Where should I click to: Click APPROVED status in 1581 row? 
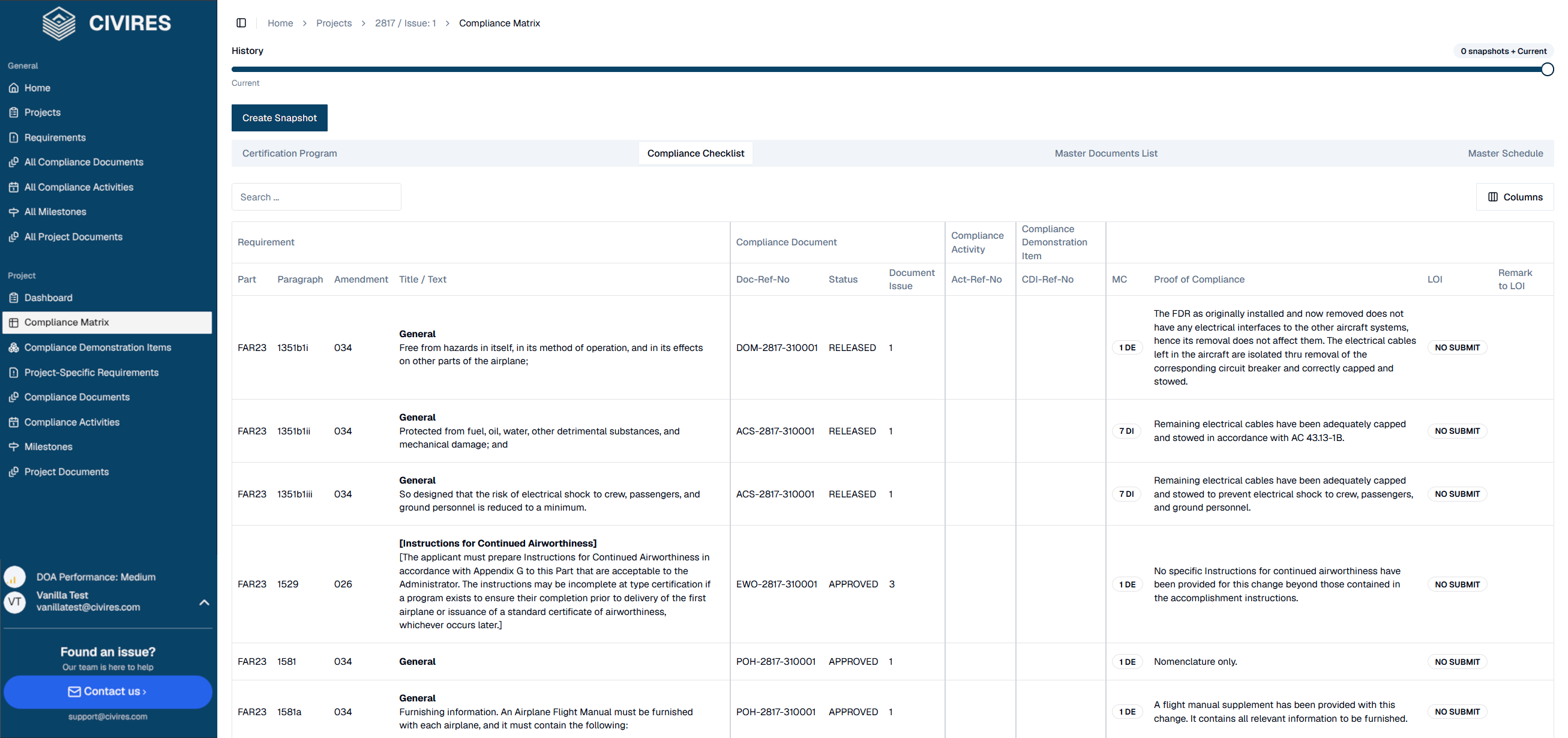click(853, 662)
